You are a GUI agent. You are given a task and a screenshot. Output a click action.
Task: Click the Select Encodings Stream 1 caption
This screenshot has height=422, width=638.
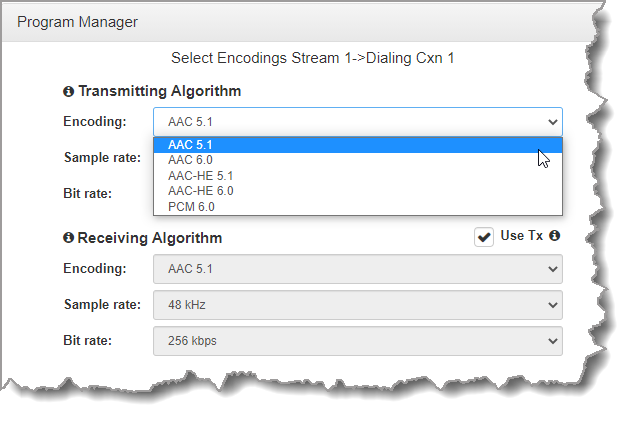[313, 58]
